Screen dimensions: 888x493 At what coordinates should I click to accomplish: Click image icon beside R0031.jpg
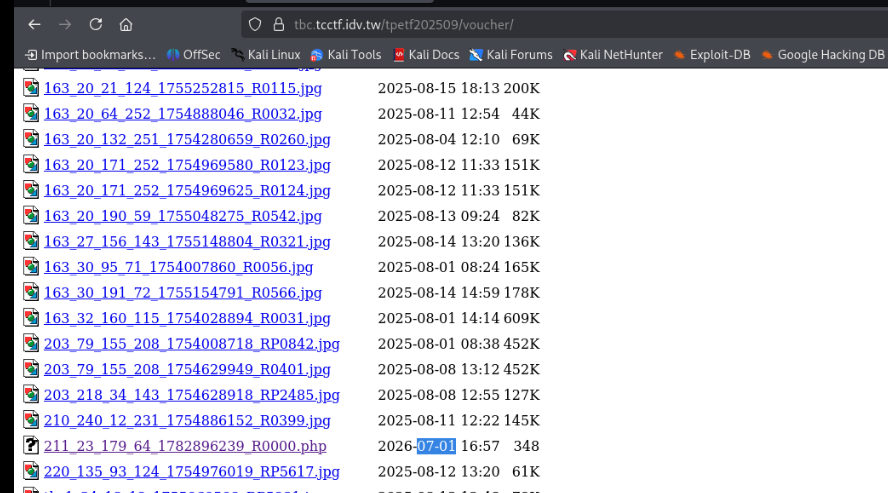[x=31, y=317]
